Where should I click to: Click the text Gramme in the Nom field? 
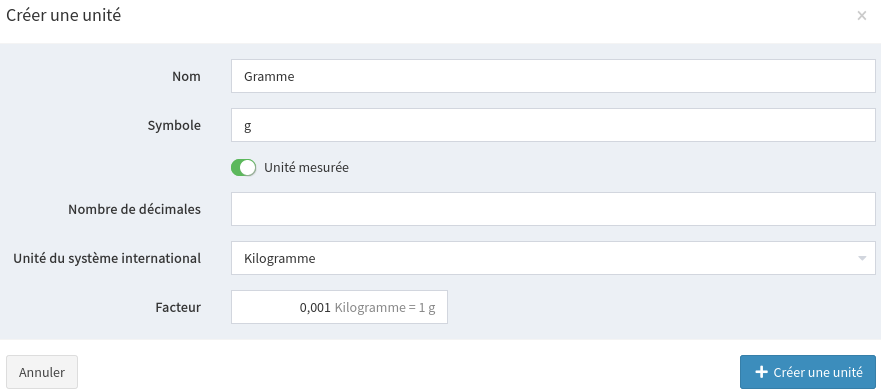[269, 76]
